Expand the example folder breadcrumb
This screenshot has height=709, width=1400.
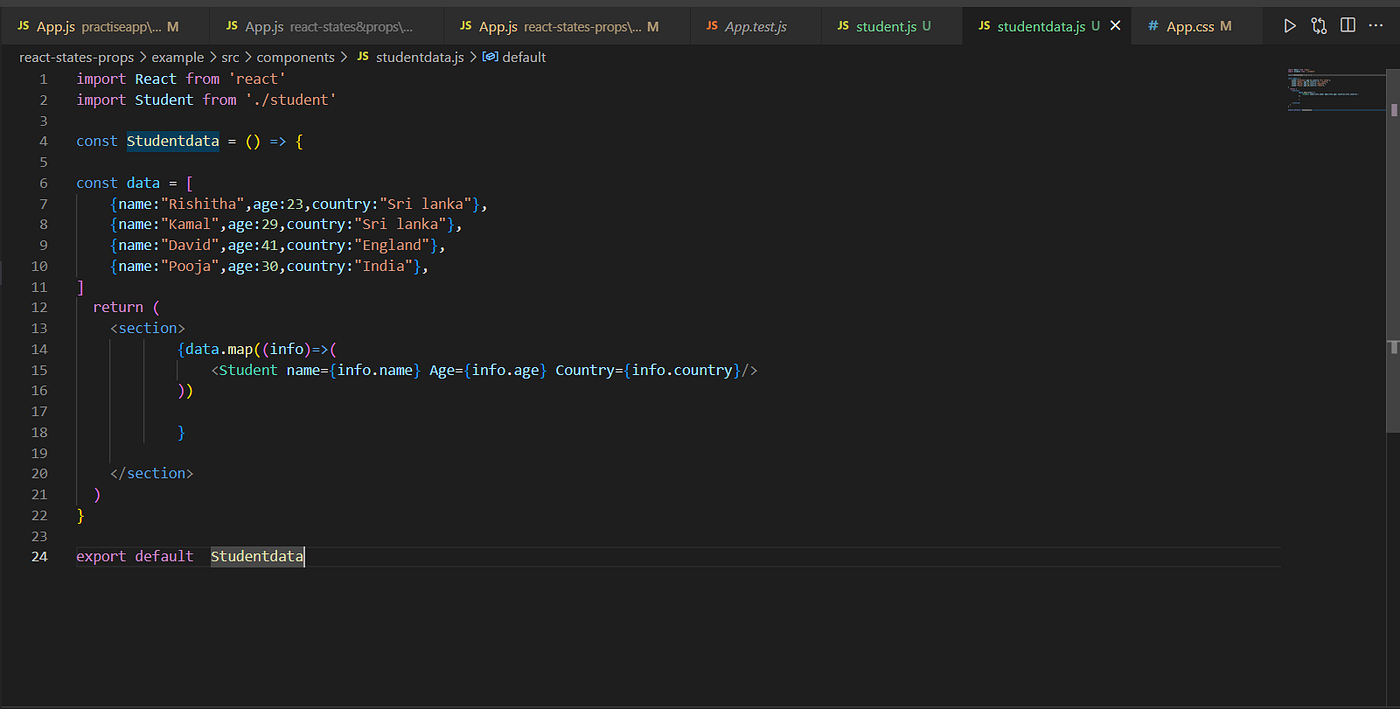(178, 57)
